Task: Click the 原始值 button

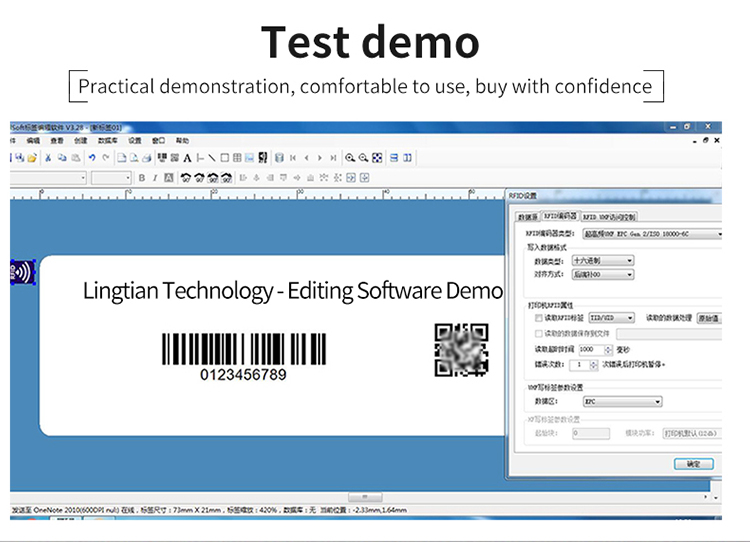Action: point(708,318)
